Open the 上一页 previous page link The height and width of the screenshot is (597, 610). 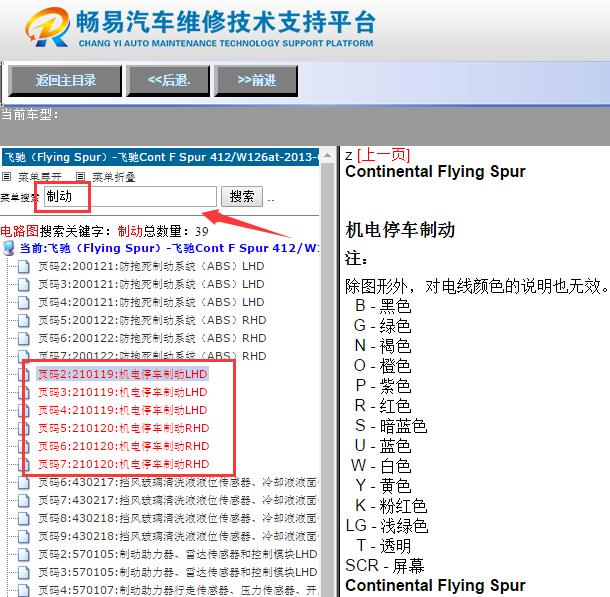[x=383, y=155]
